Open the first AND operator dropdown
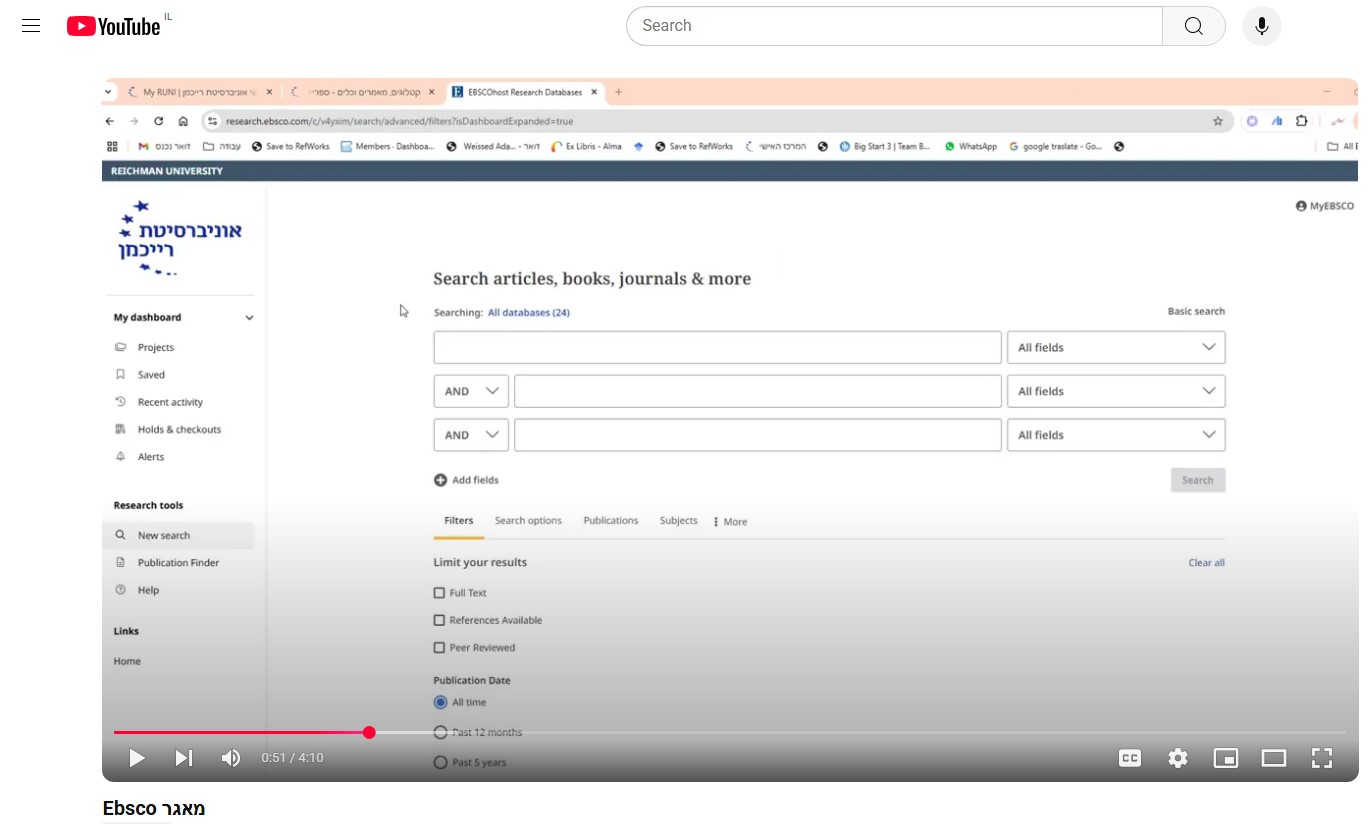1372x824 pixels. (x=471, y=391)
